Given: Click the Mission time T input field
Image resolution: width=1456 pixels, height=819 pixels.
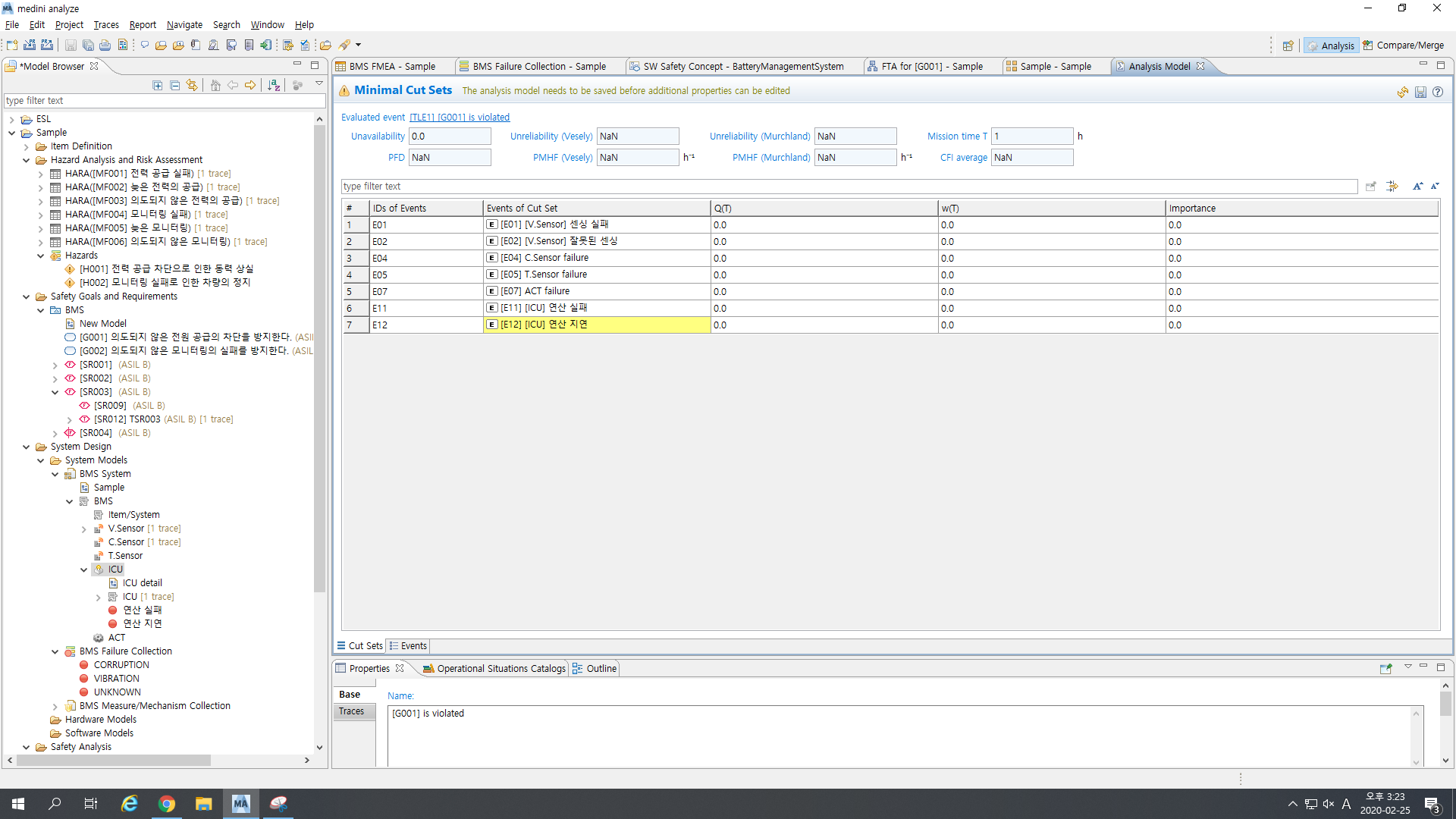Looking at the screenshot, I should pyautogui.click(x=1031, y=136).
